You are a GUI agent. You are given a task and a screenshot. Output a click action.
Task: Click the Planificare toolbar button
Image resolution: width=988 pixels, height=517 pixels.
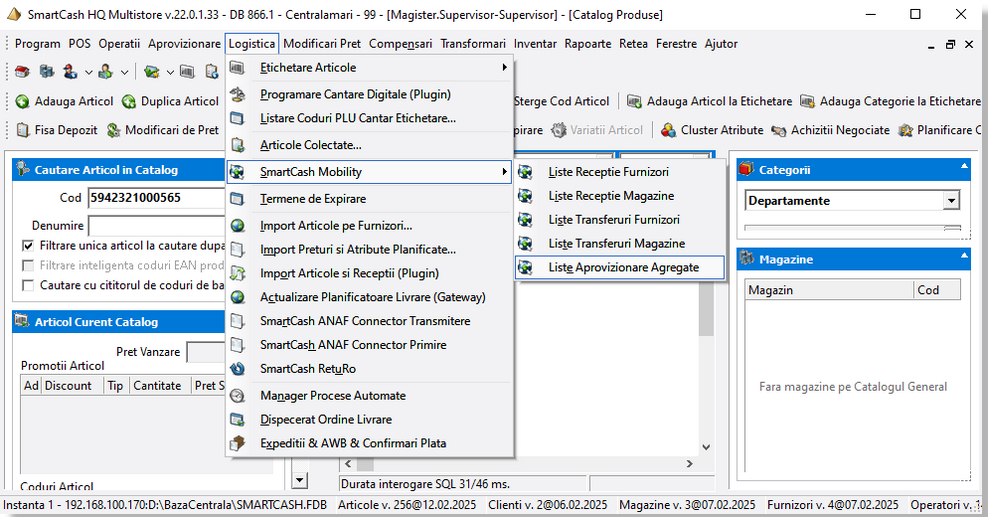tap(940, 130)
